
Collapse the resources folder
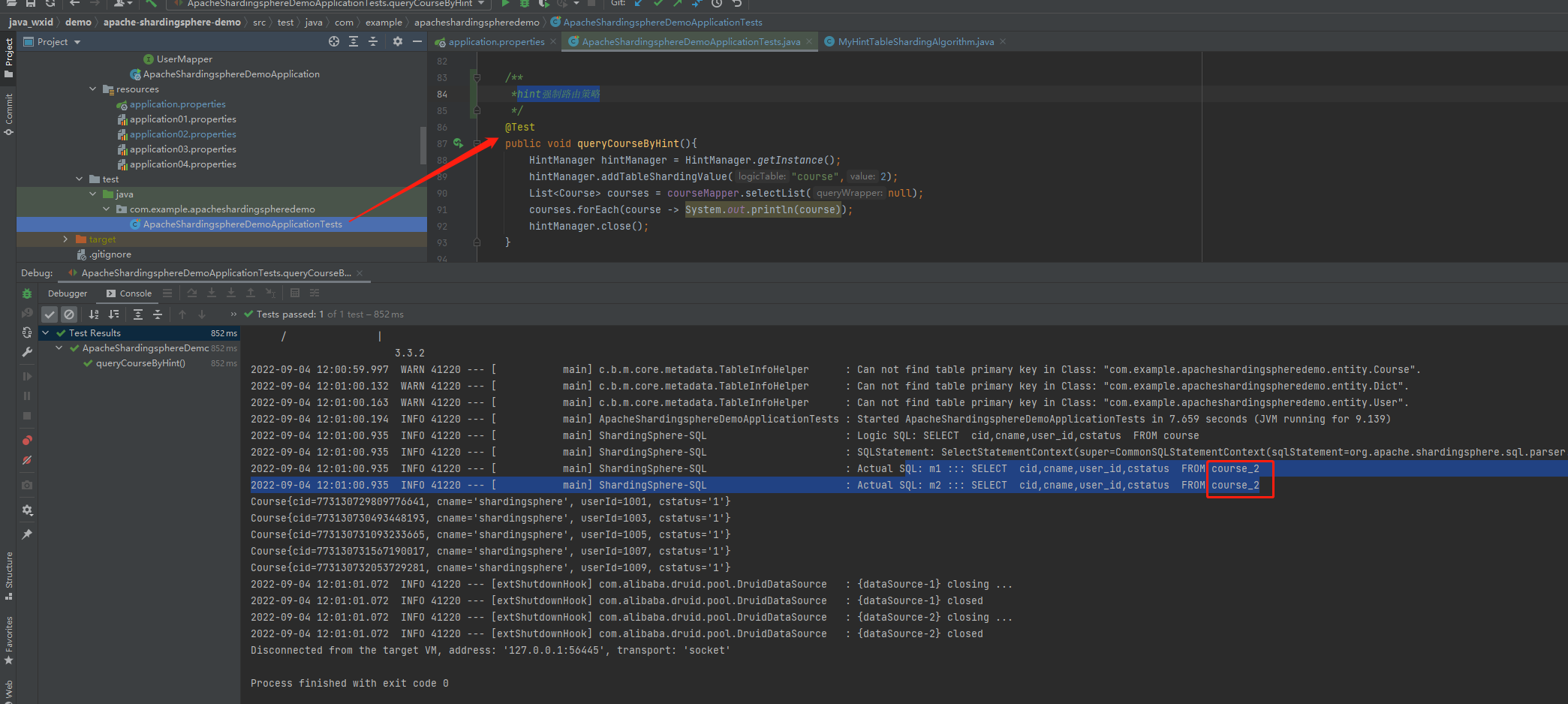tap(93, 89)
